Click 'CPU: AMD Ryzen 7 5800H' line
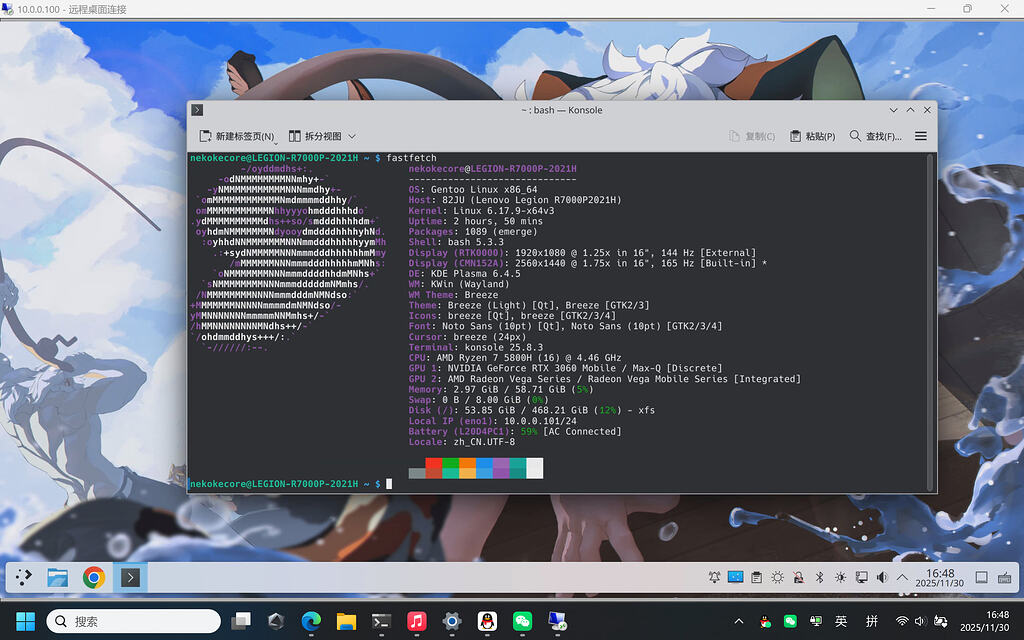This screenshot has height=640, width=1024. click(x=515, y=358)
